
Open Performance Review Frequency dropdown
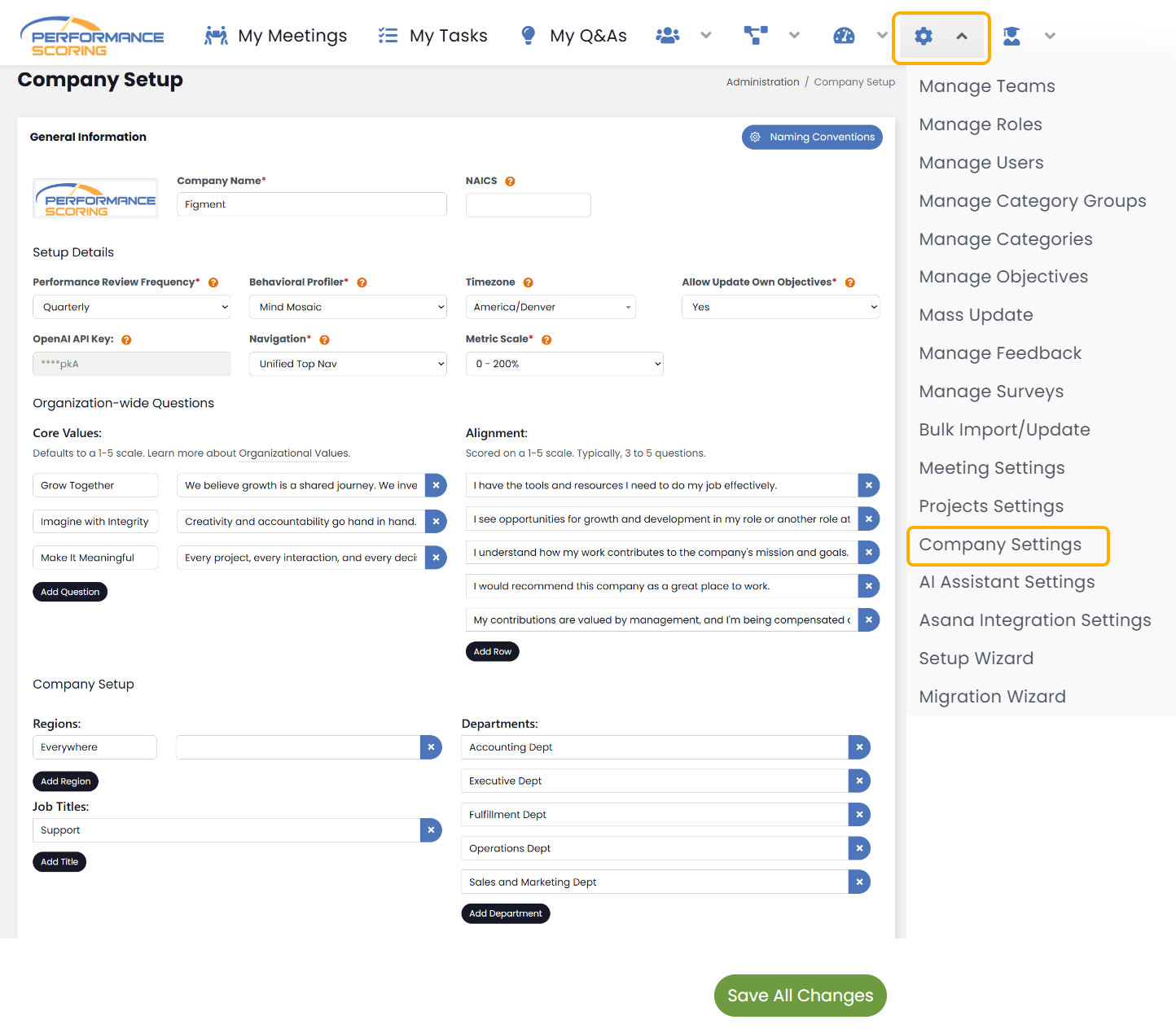pos(131,307)
